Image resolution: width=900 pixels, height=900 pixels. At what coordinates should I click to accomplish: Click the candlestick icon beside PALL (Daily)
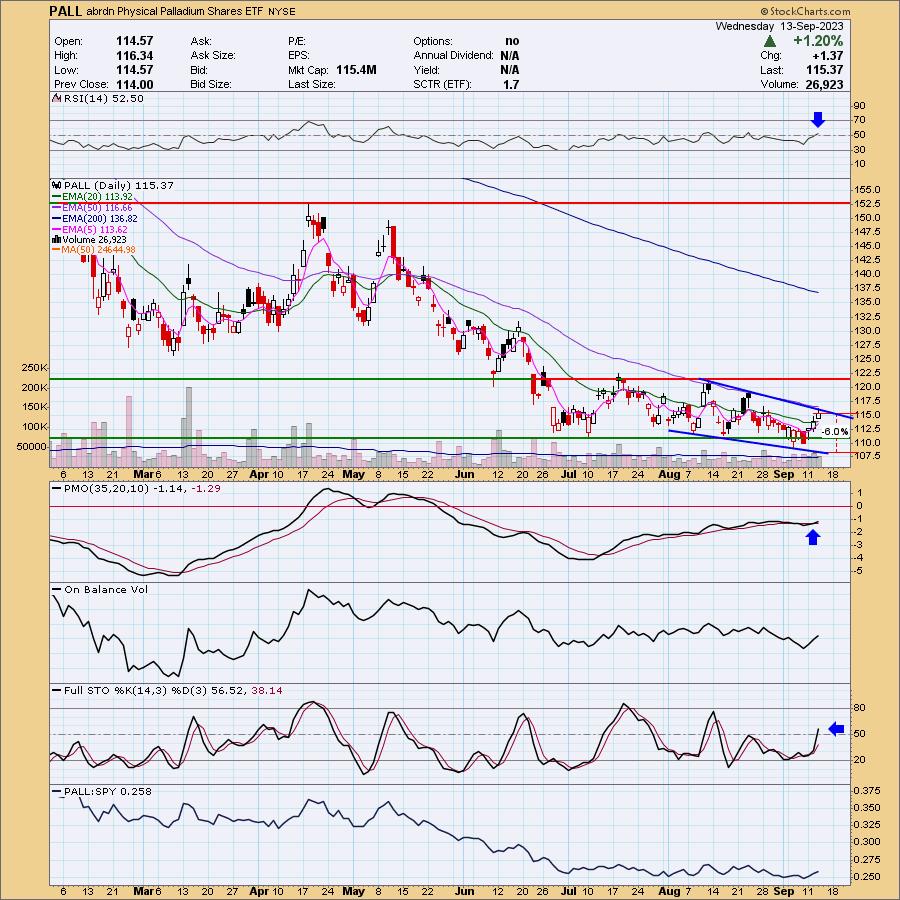pyautogui.click(x=56, y=185)
